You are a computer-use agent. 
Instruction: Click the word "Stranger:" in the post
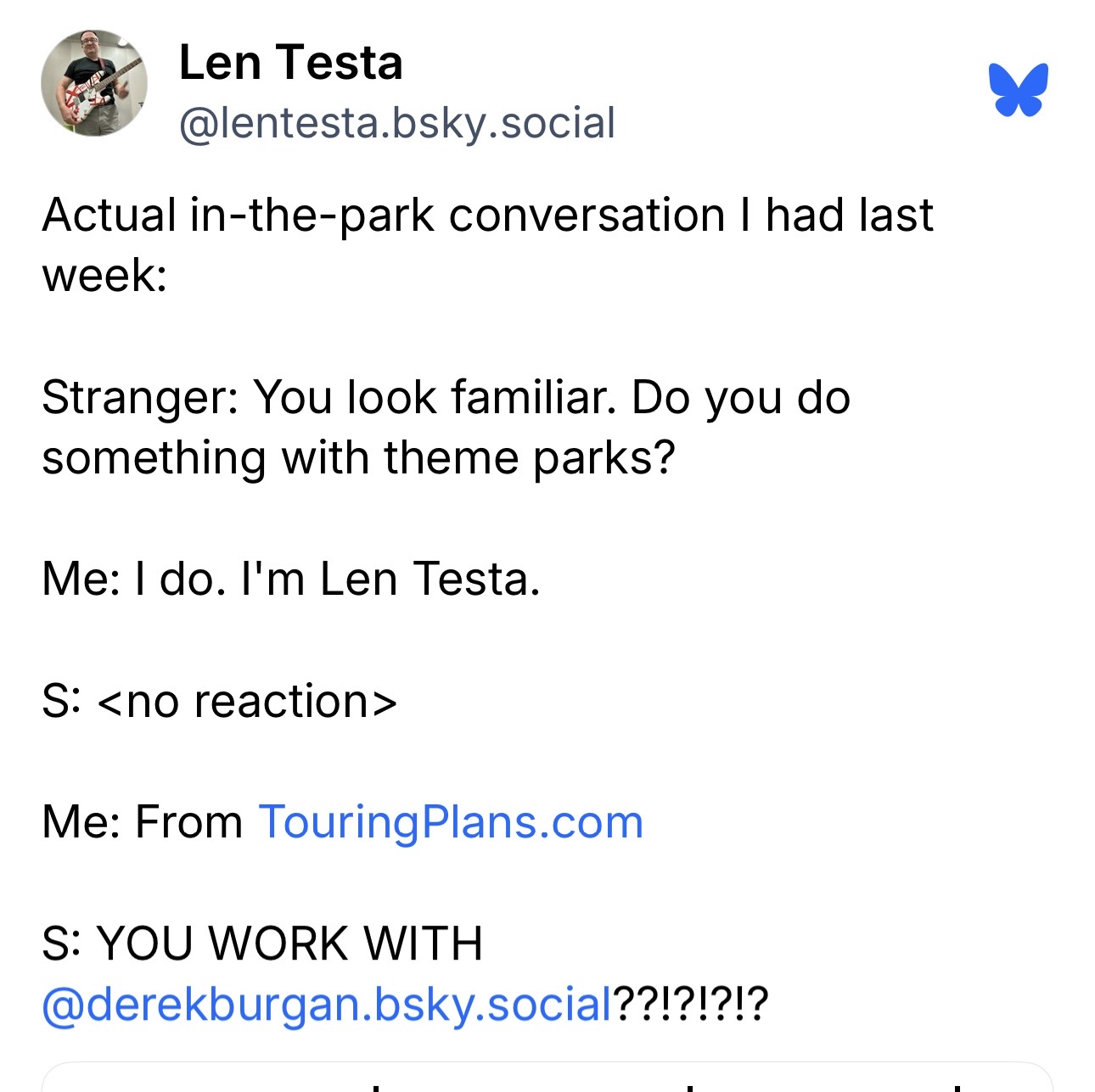(x=140, y=397)
